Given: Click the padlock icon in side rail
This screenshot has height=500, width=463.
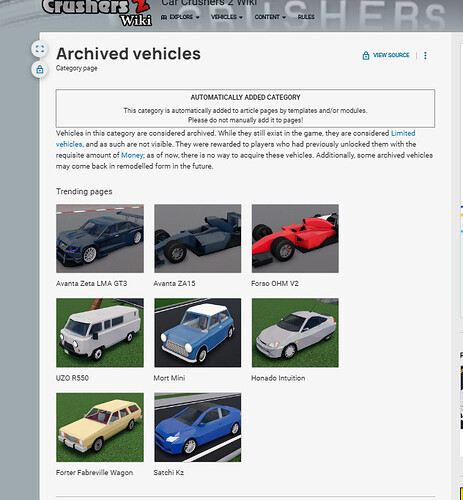Looking at the screenshot, I should click(x=40, y=69).
